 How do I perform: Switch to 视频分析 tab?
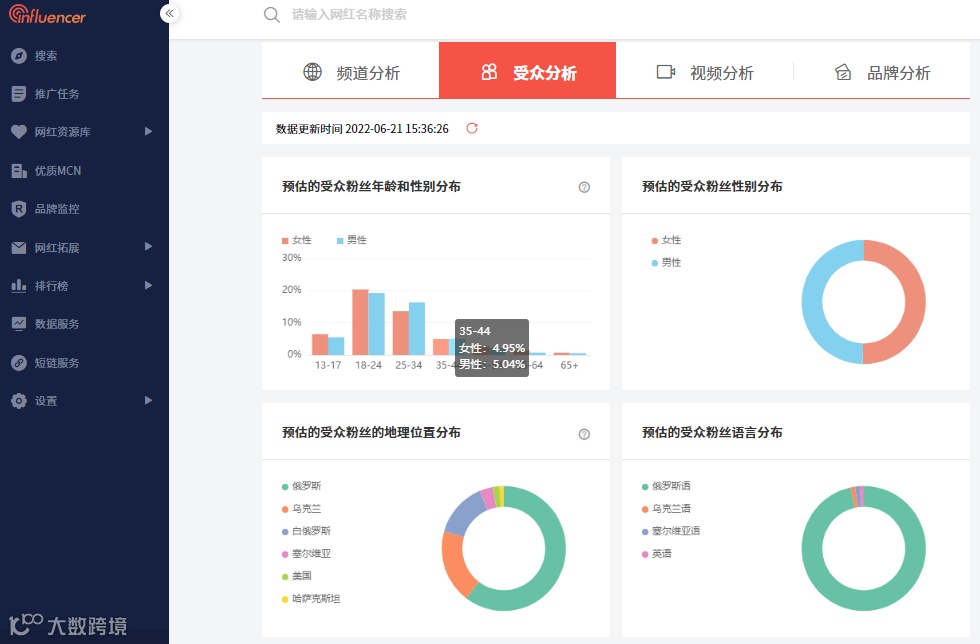point(704,71)
